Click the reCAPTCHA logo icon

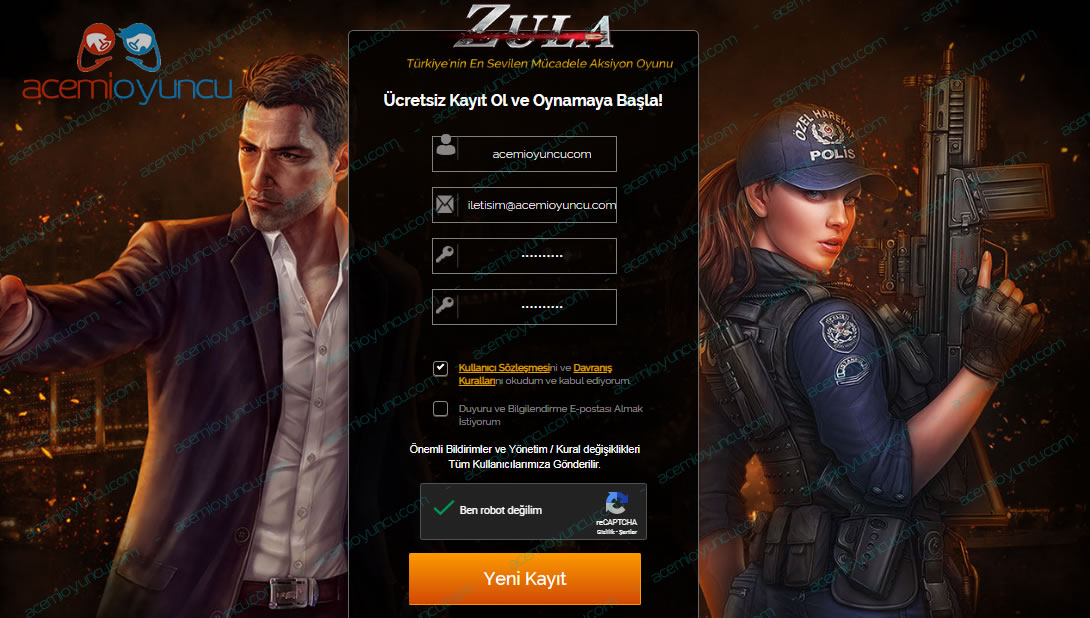[x=617, y=503]
